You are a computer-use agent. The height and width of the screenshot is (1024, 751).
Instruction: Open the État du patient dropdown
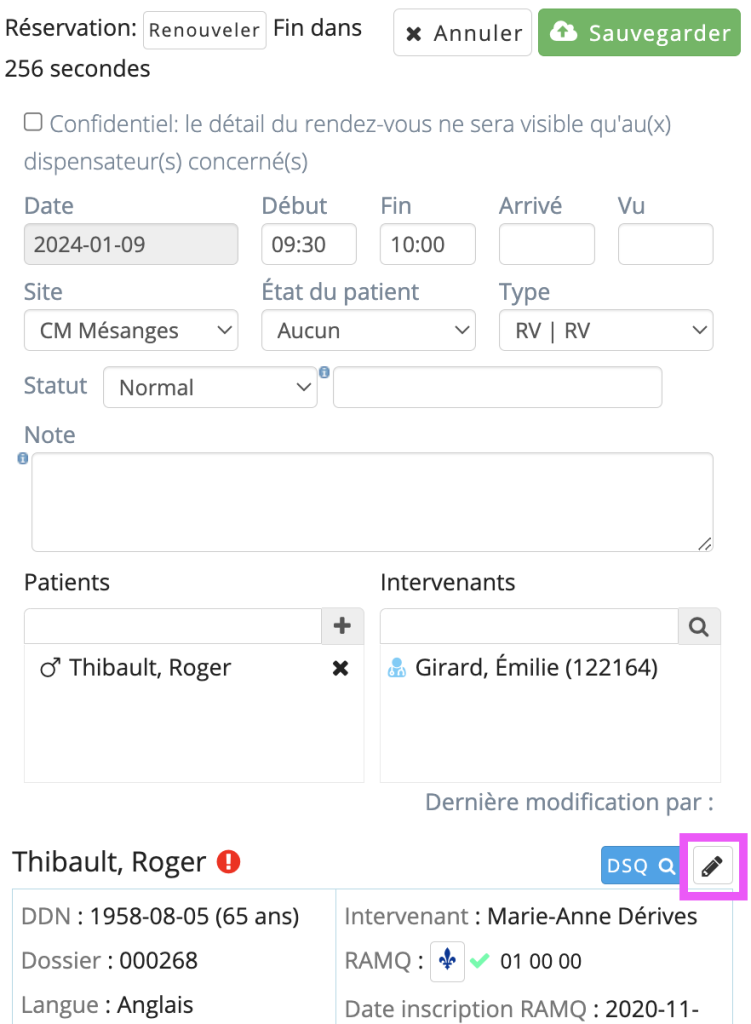pyautogui.click(x=368, y=330)
